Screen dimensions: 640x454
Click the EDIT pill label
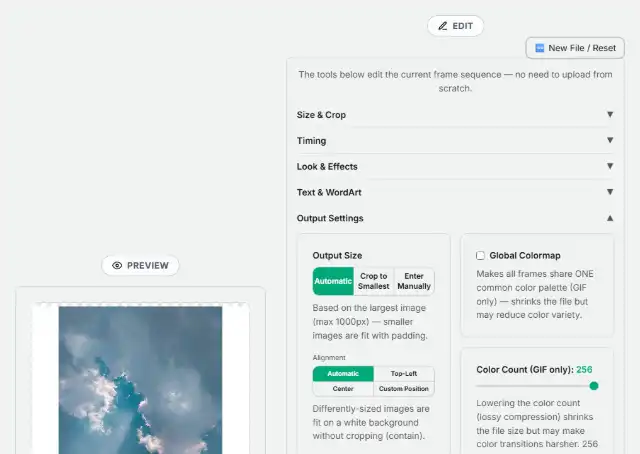coord(456,26)
